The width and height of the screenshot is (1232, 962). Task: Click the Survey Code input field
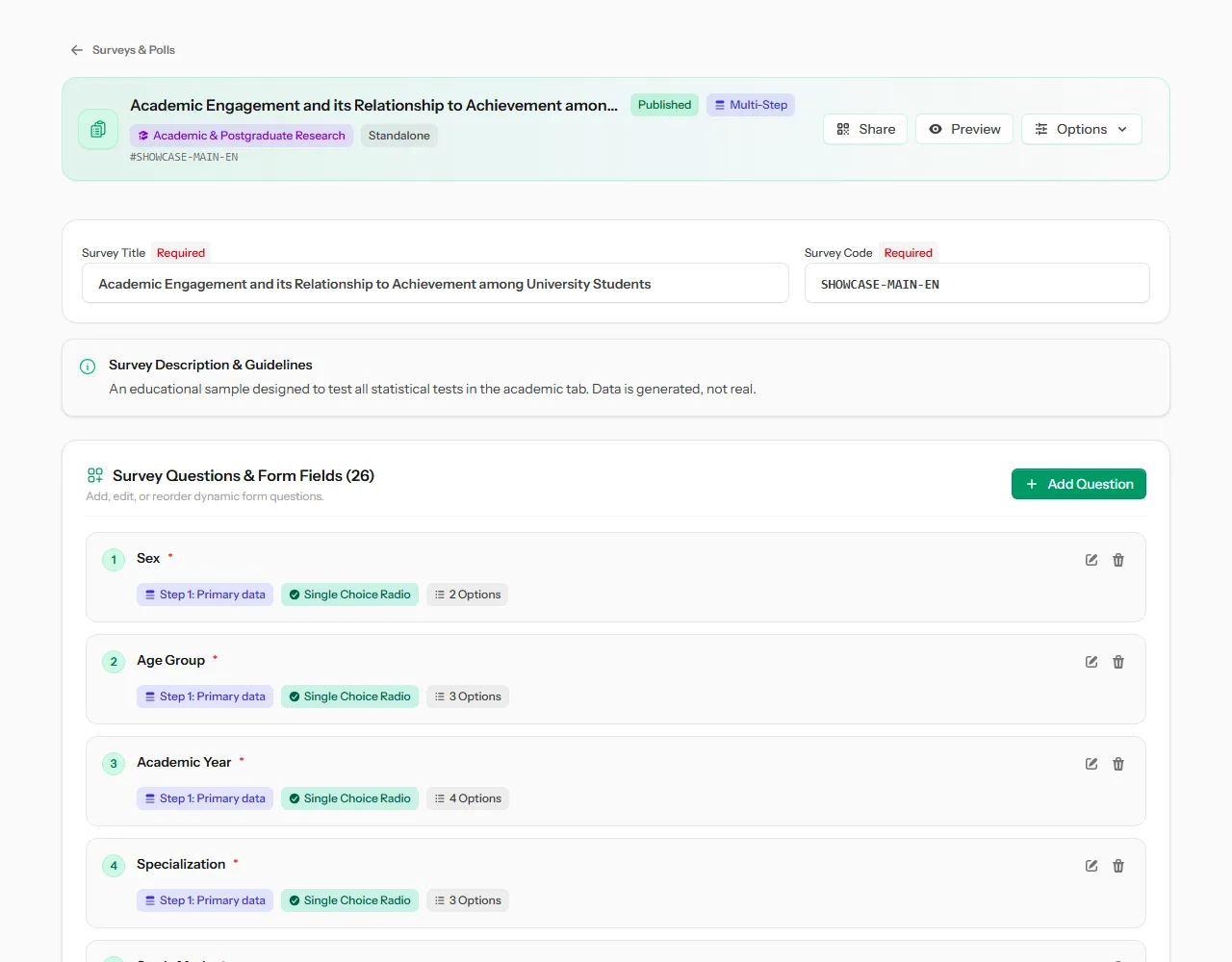click(977, 284)
